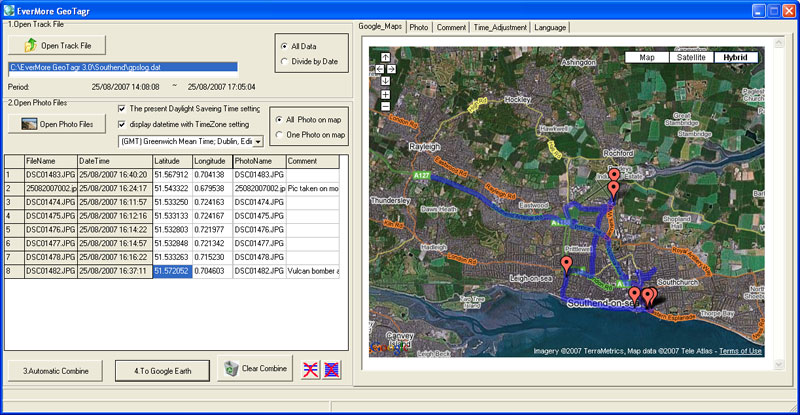Open the GMT time zone dropdown
The image size is (800, 415).
(258, 141)
